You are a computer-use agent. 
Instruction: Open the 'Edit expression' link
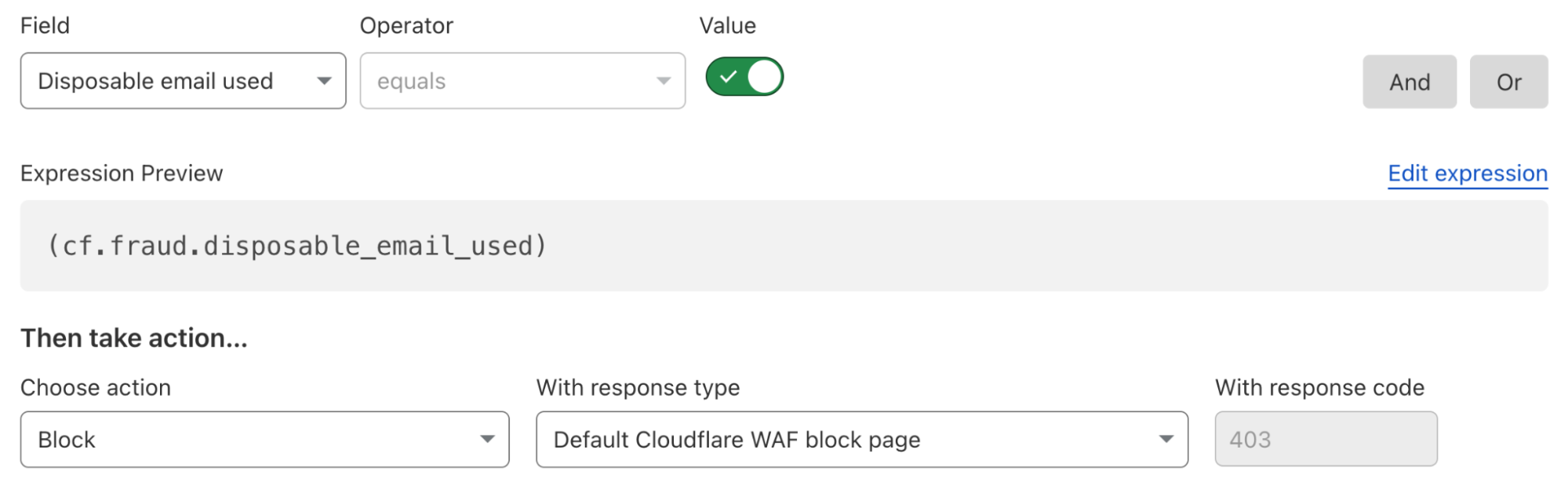tap(1467, 174)
